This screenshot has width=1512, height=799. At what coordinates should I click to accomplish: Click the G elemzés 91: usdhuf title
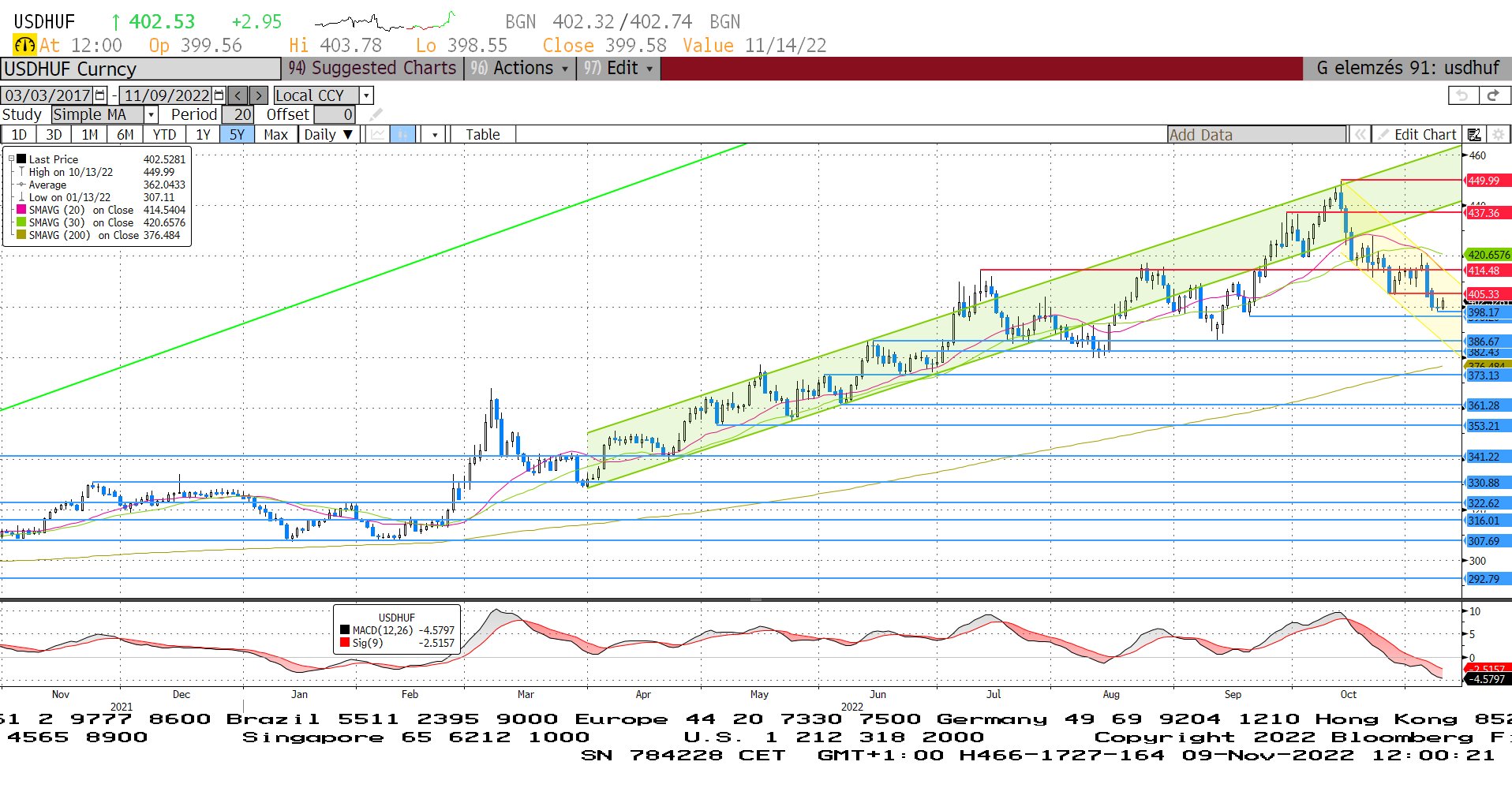[x=1407, y=69]
